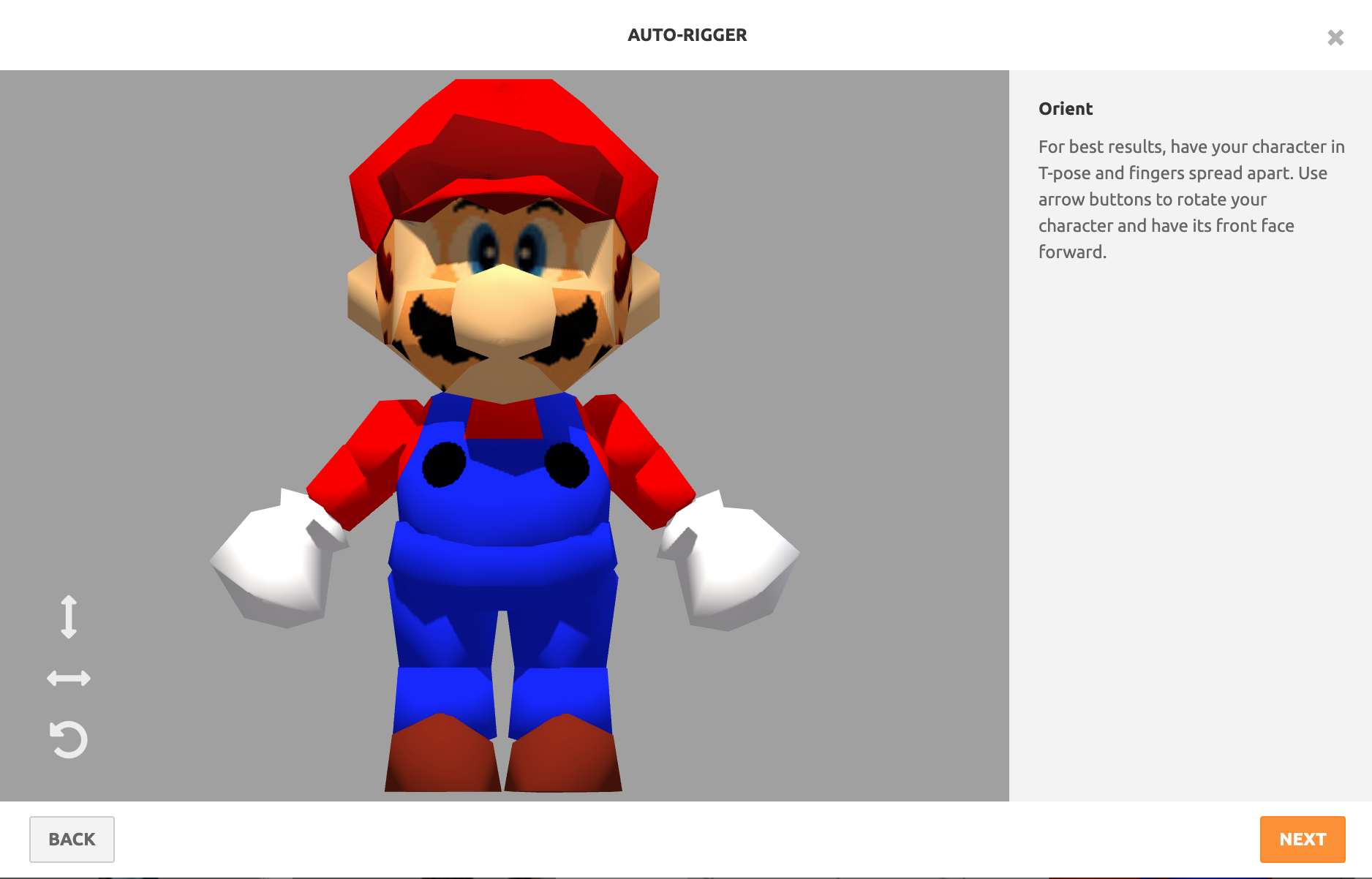Click the vertical up-down rotate arrow icon

[69, 616]
